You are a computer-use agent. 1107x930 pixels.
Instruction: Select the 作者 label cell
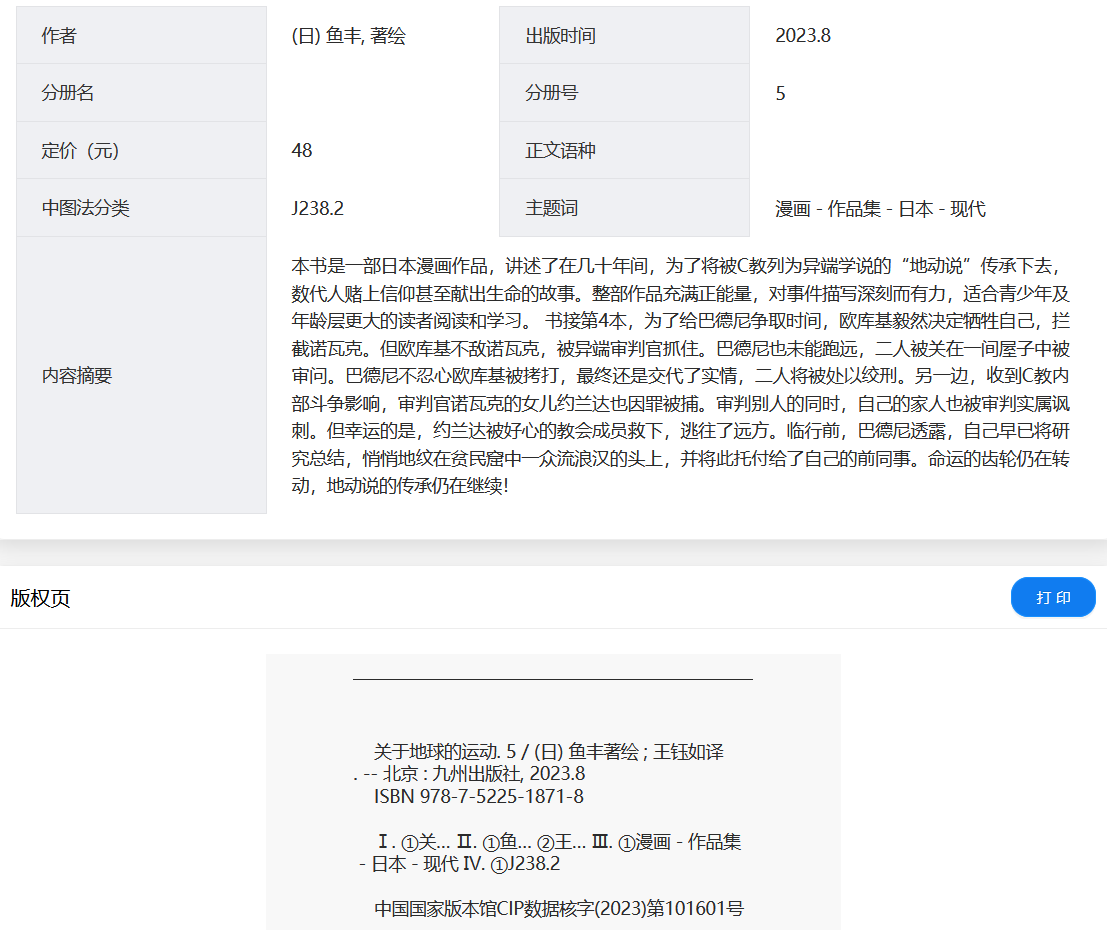[x=141, y=35]
